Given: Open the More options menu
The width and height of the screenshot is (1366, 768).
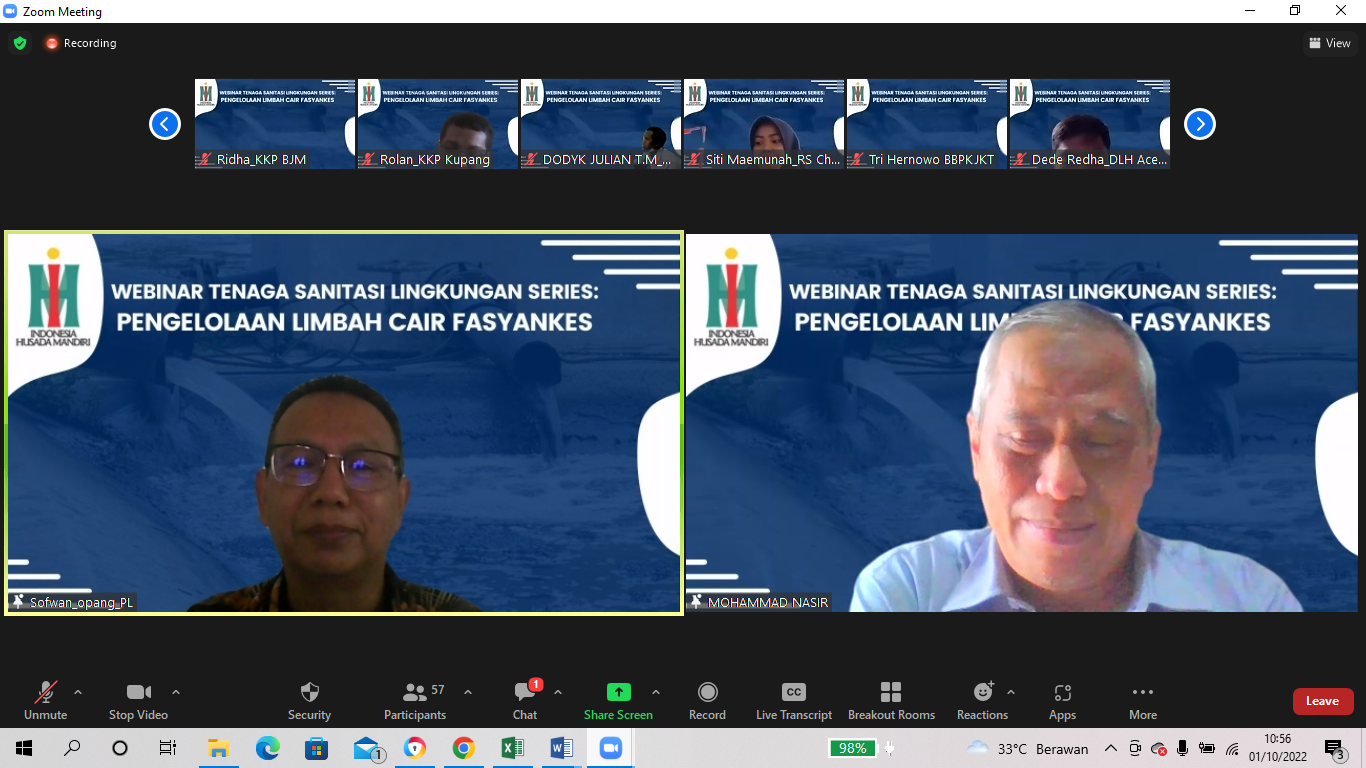Looking at the screenshot, I should pyautogui.click(x=1143, y=701).
